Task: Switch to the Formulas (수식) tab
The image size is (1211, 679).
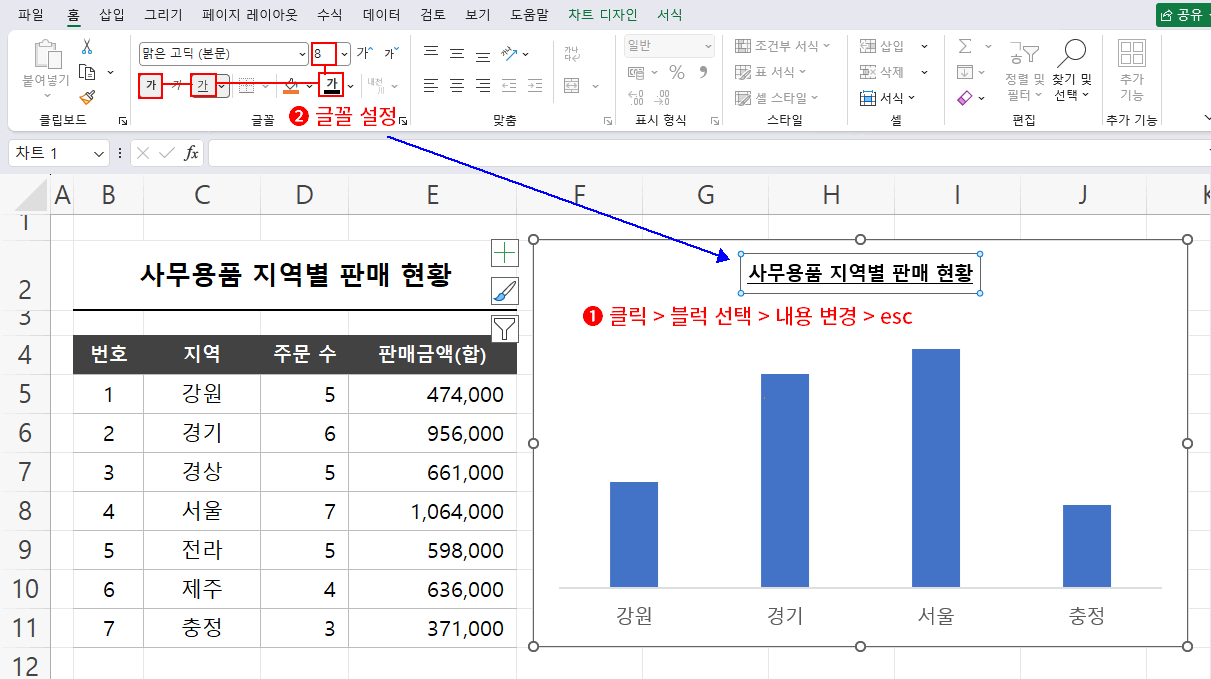Action: point(329,15)
